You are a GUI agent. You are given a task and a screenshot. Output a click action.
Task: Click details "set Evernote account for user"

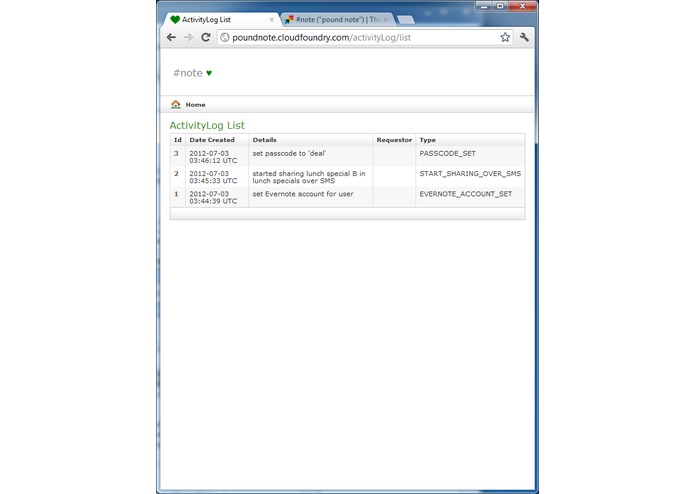coord(303,194)
